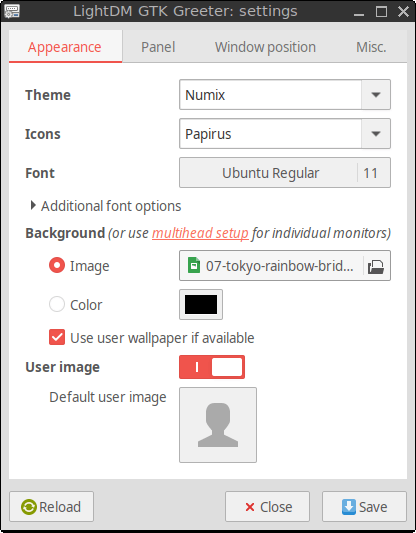Maximize the settings window
This screenshot has width=416, height=533.
pos(381,12)
